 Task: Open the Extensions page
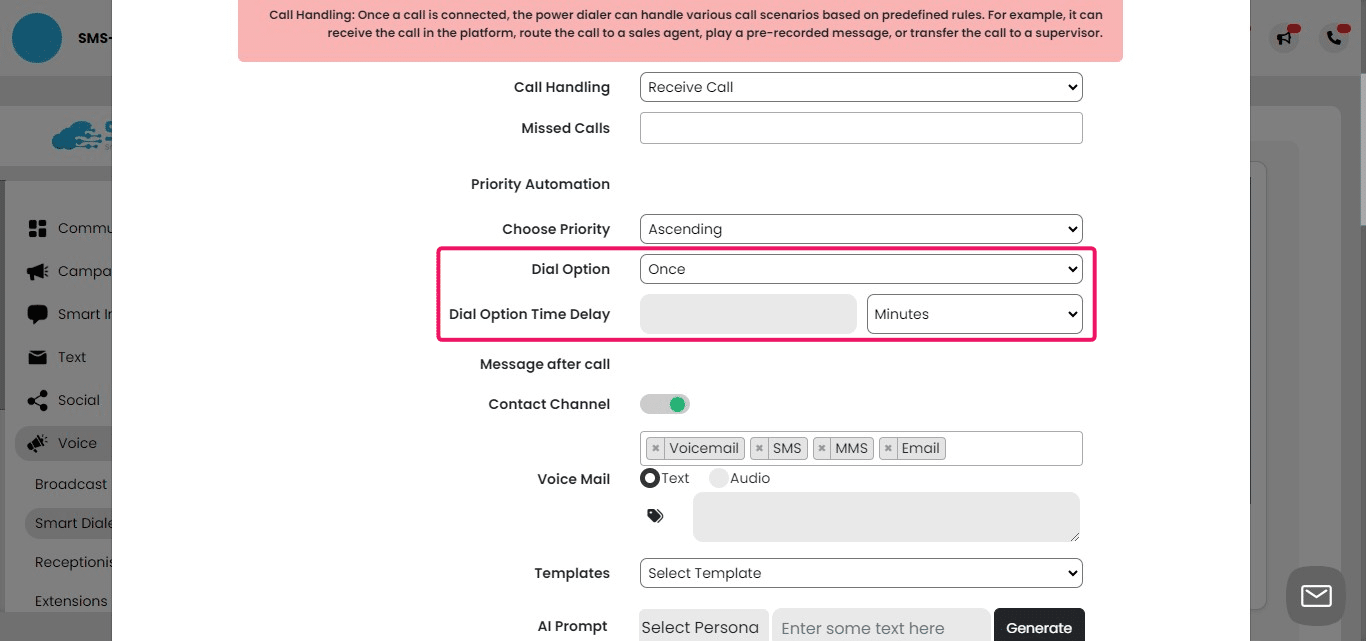click(x=71, y=601)
